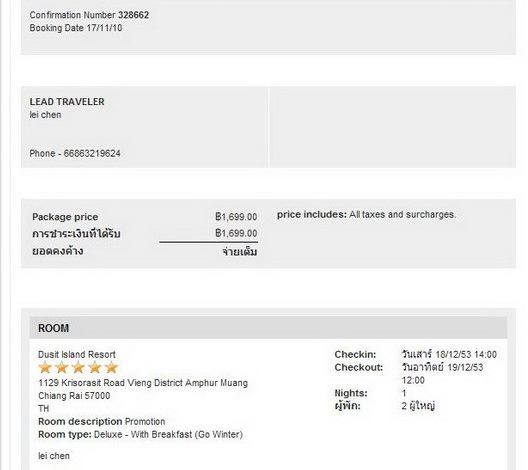Click the fifth gold star rating icon

(111, 367)
